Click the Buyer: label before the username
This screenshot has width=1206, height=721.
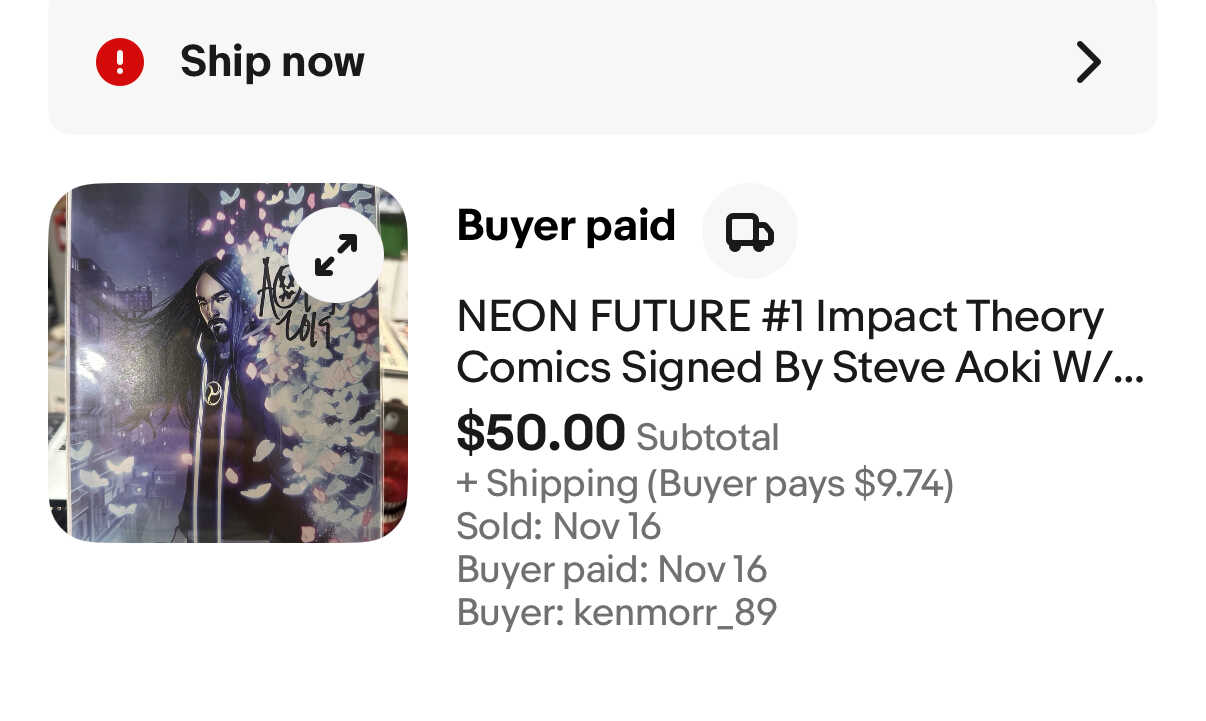(511, 612)
